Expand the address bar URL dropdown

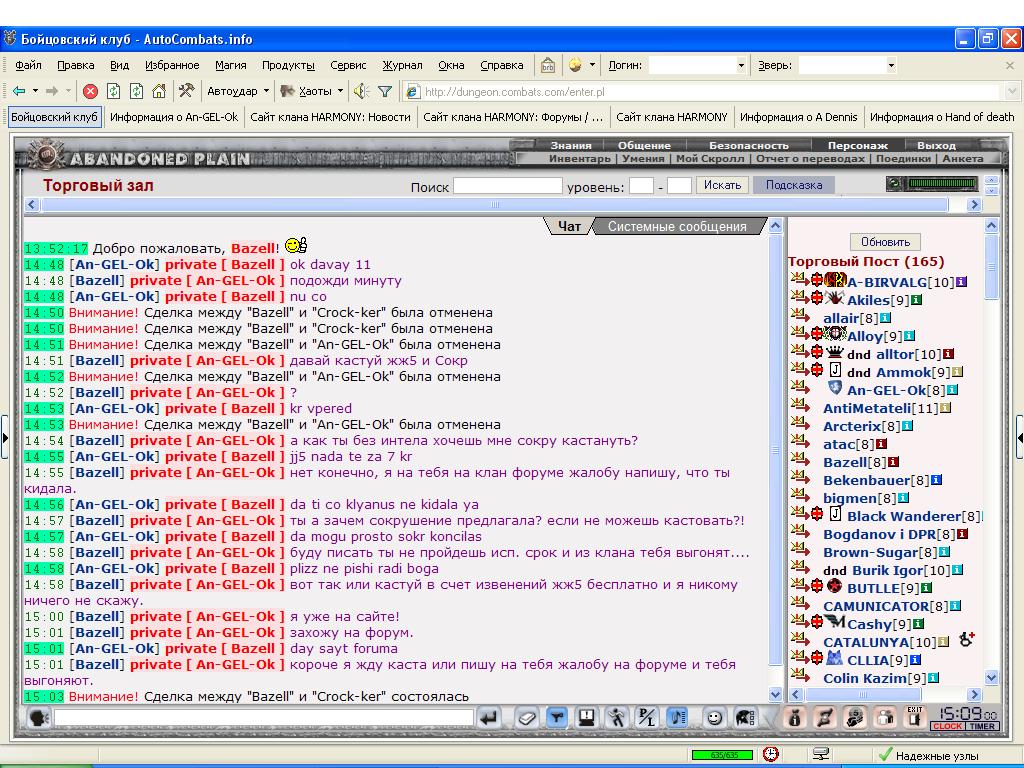[1012, 91]
